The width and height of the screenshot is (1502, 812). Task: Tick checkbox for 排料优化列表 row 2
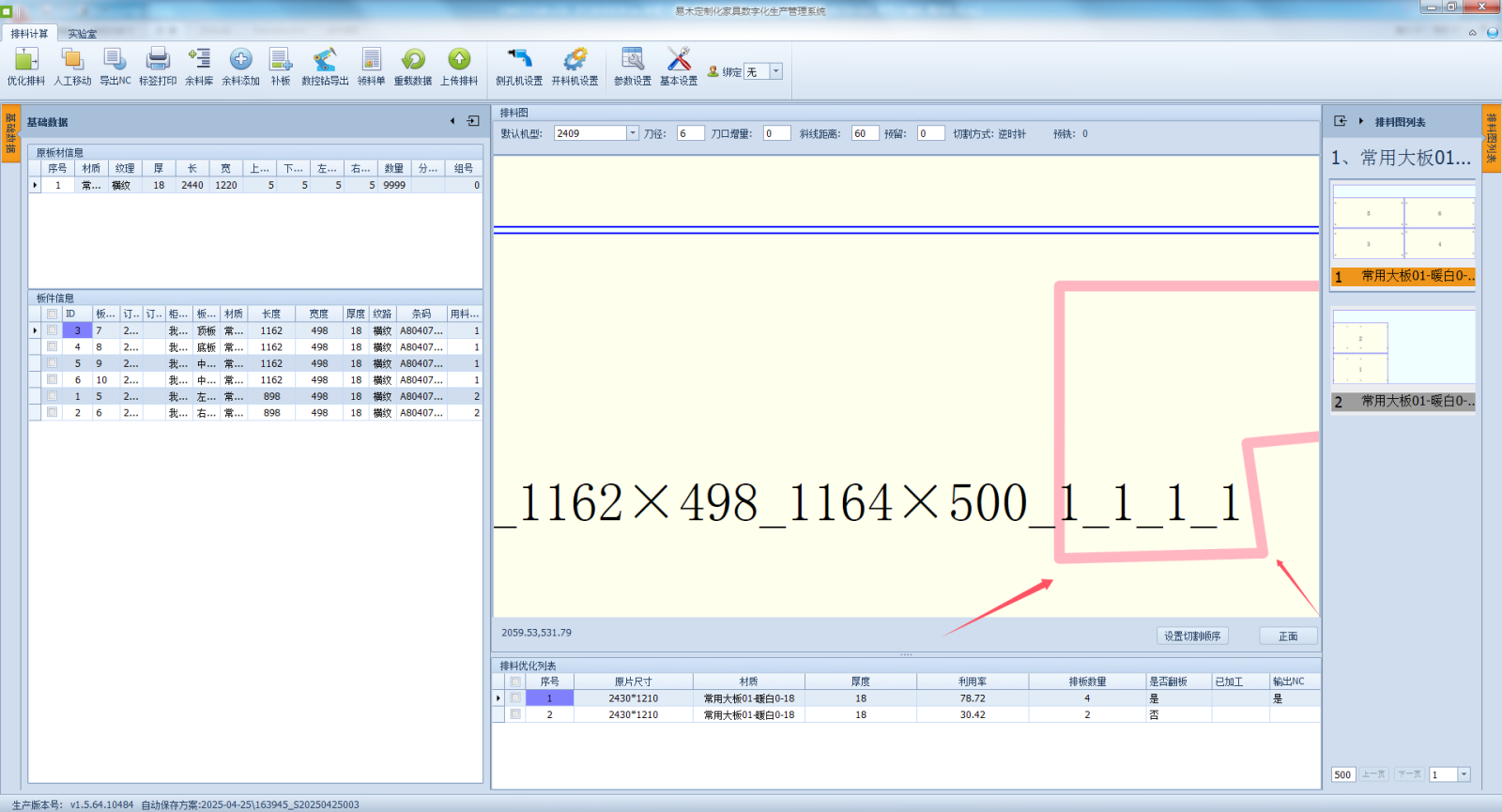pos(515,714)
